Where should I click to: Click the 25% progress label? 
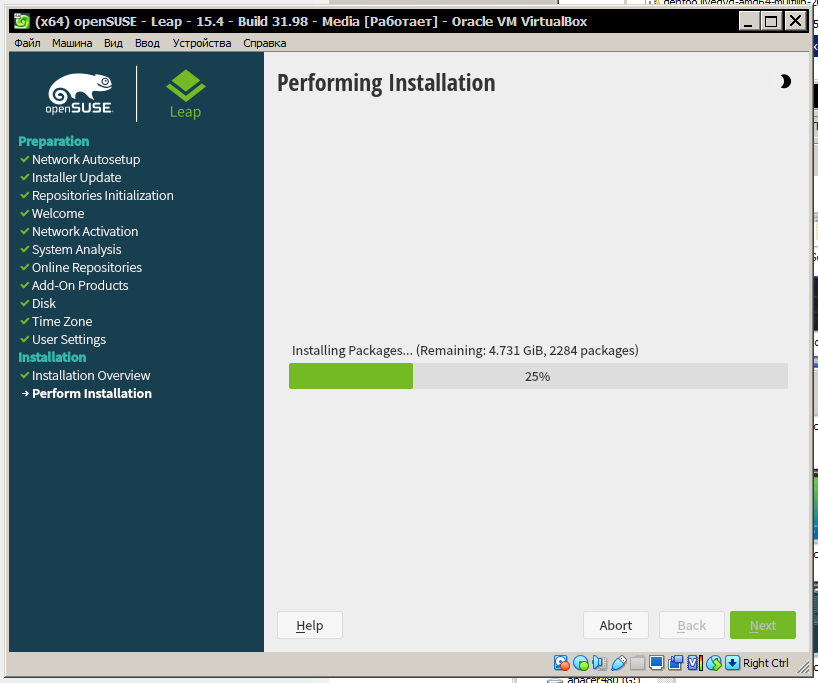[537, 377]
